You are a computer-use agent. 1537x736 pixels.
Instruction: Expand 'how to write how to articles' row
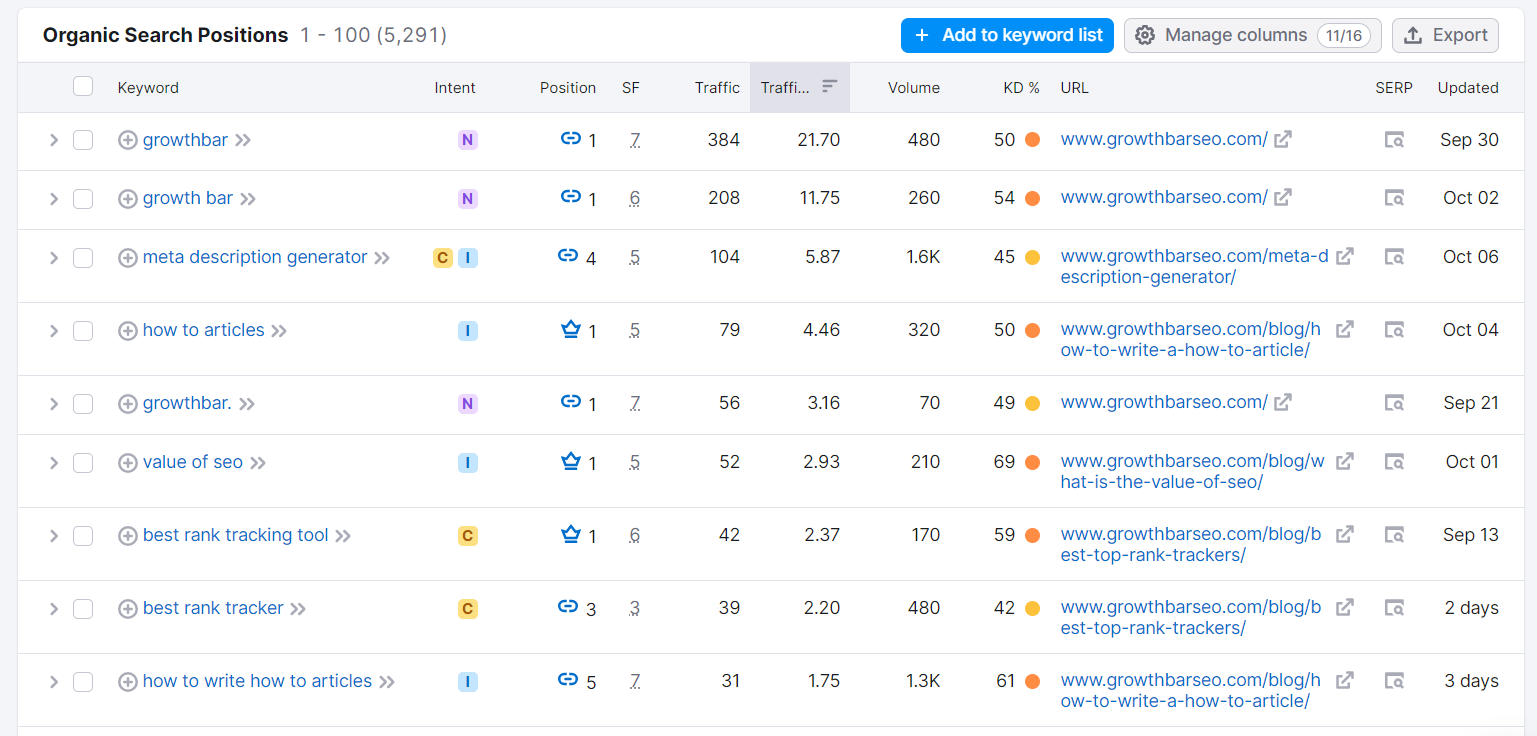coord(54,682)
